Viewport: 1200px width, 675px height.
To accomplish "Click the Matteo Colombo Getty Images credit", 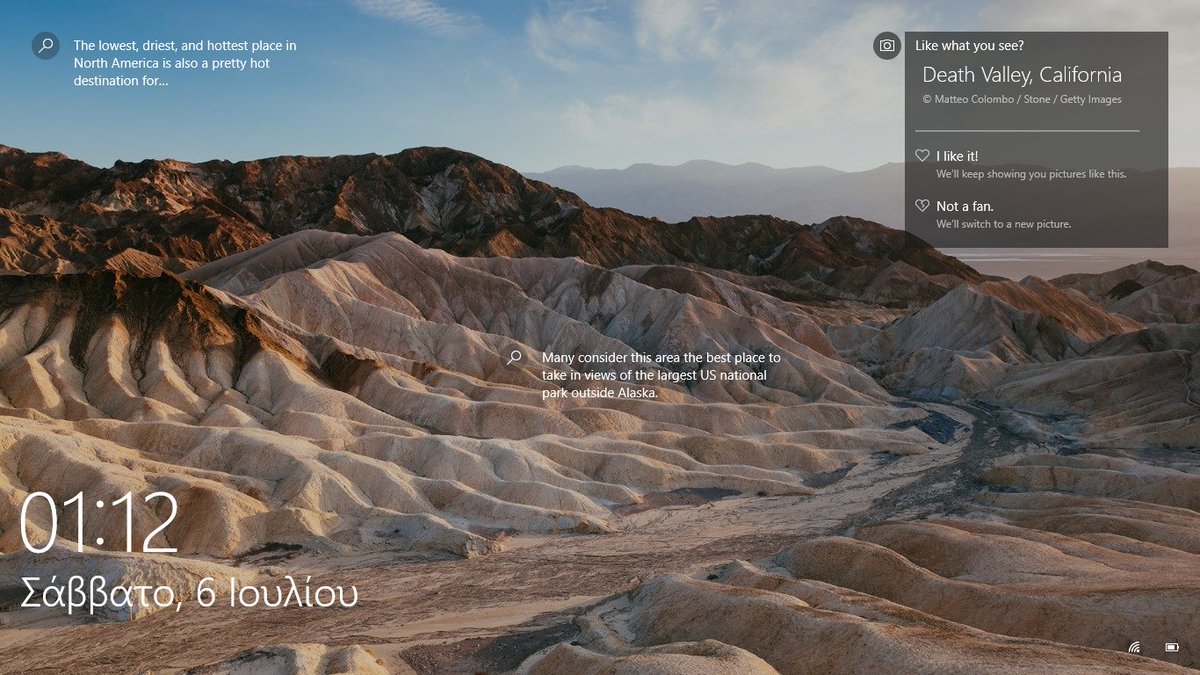I will click(x=1023, y=99).
